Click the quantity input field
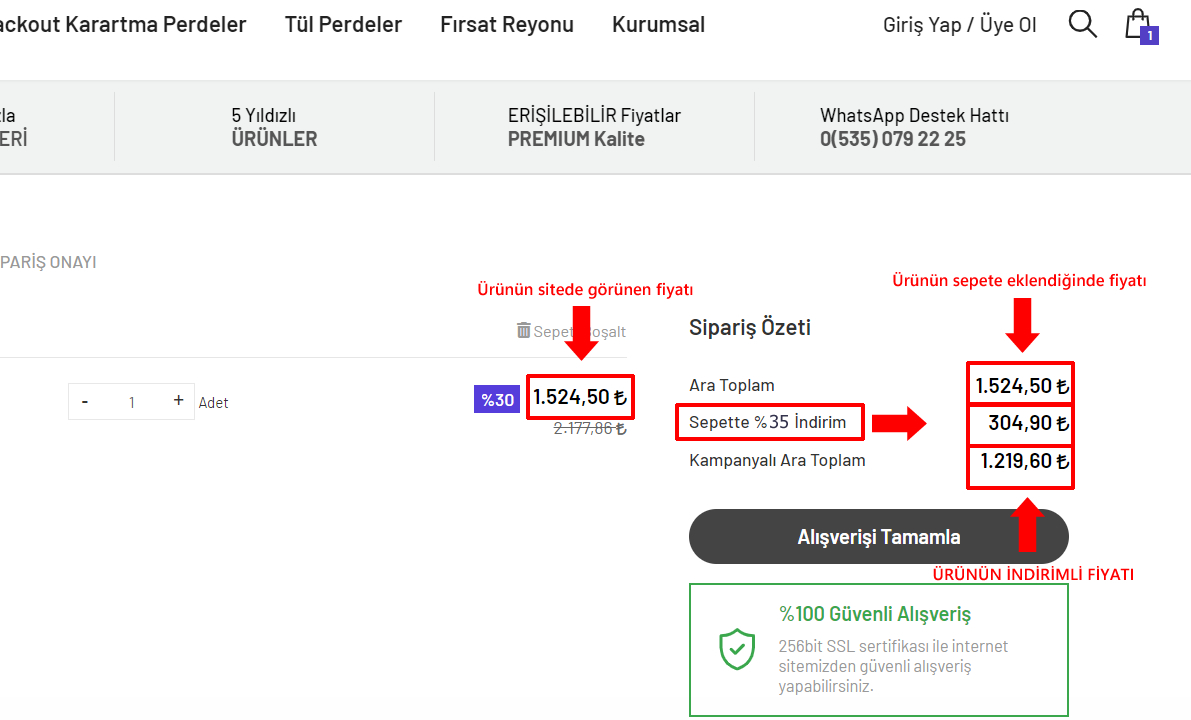The height and width of the screenshot is (720, 1191). click(131, 402)
